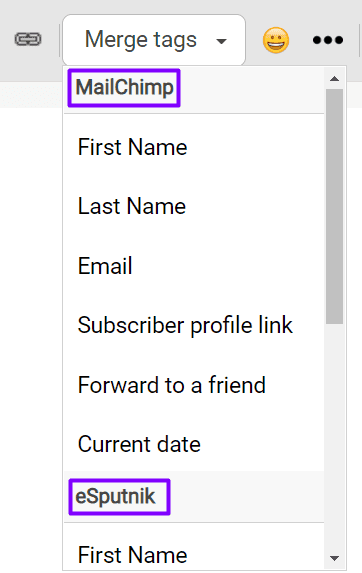This screenshot has width=362, height=573.
Task: Select Forward to a friend tag
Action: tap(194, 385)
